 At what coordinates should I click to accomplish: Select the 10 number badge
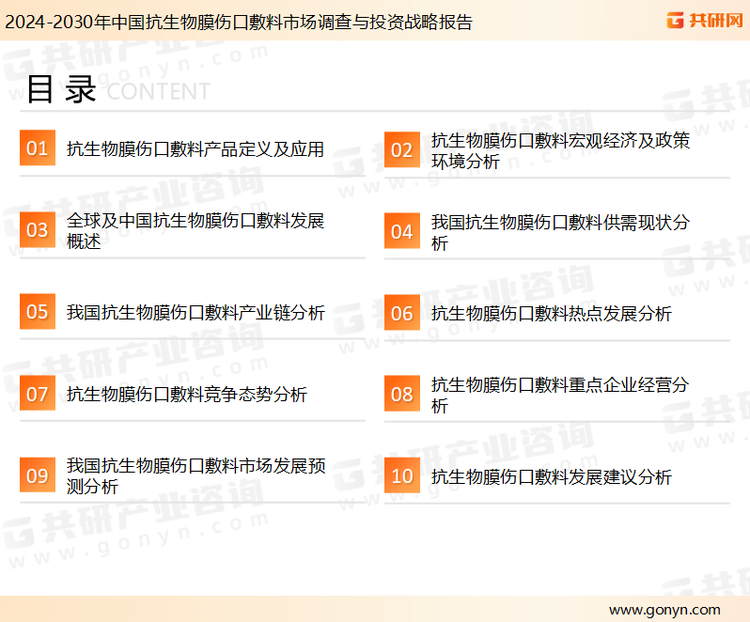click(401, 476)
